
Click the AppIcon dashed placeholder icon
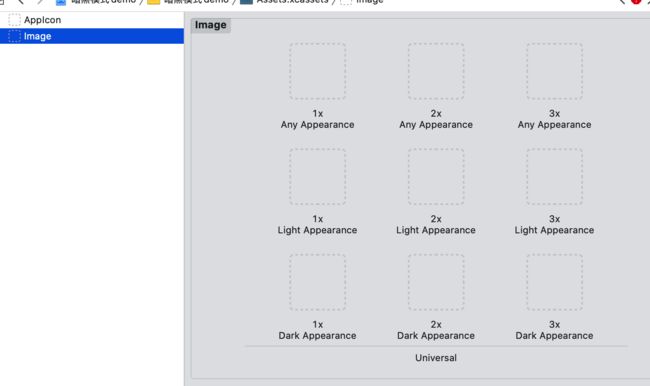click(15, 20)
